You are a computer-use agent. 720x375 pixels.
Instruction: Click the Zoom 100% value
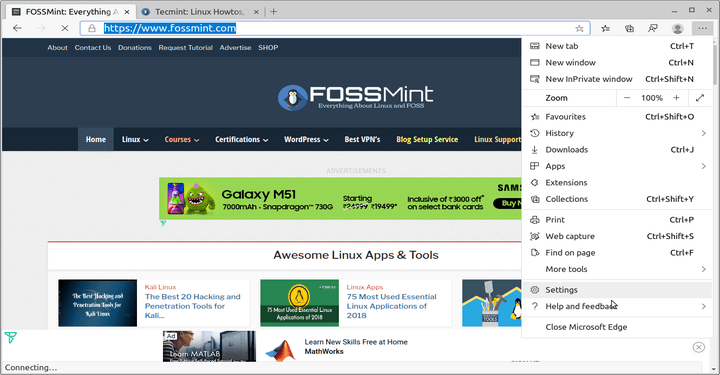coord(652,98)
